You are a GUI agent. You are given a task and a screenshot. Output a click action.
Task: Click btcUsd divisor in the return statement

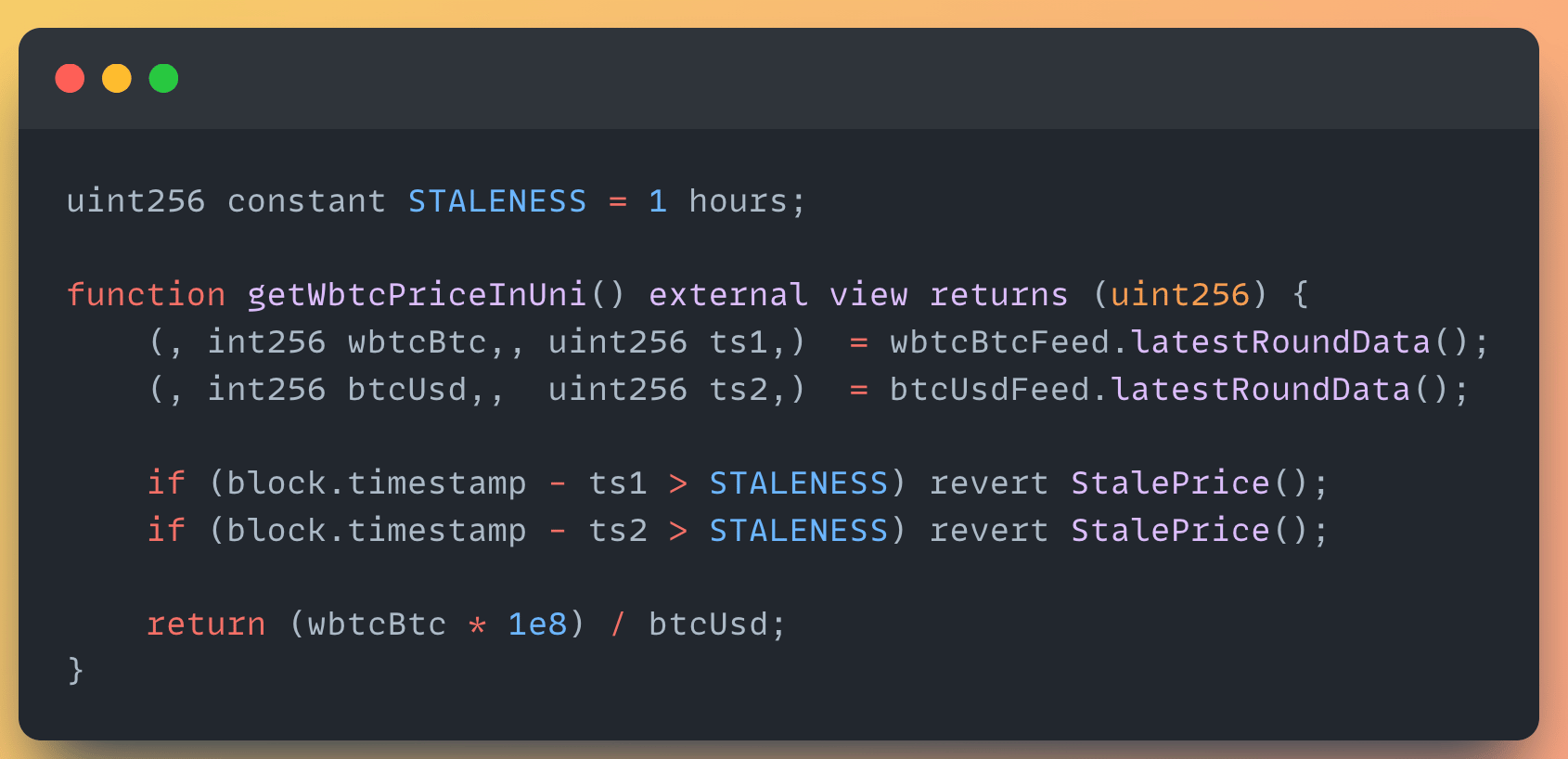tap(708, 624)
